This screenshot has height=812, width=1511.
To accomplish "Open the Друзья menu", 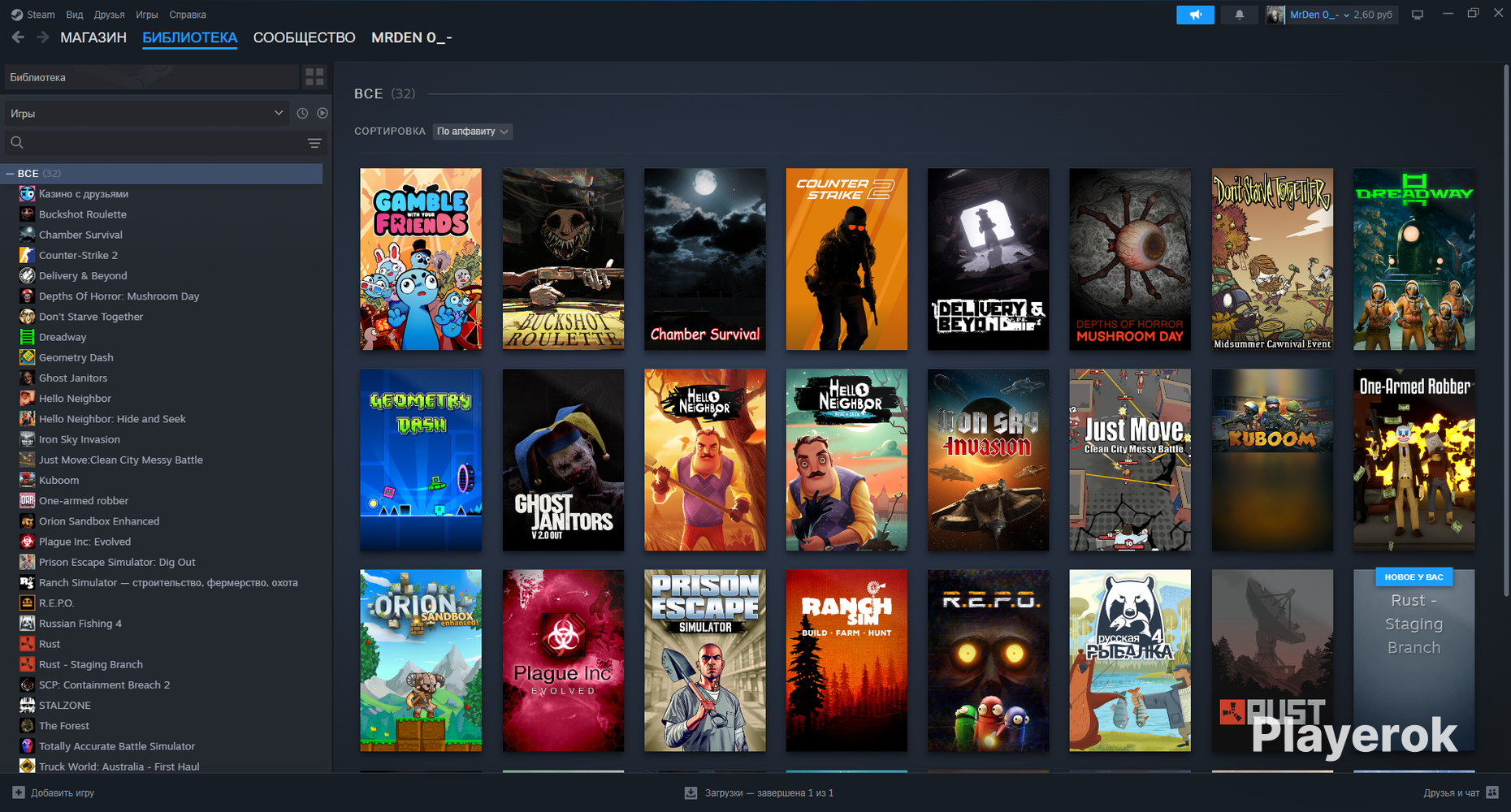I will 110,15.
